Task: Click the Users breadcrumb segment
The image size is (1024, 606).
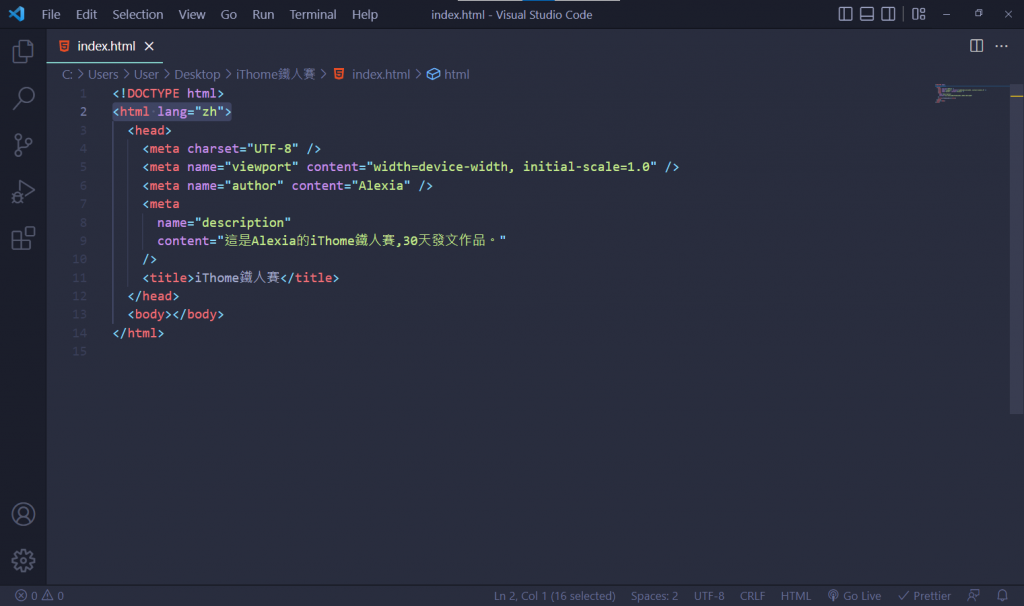Action: 103,74
